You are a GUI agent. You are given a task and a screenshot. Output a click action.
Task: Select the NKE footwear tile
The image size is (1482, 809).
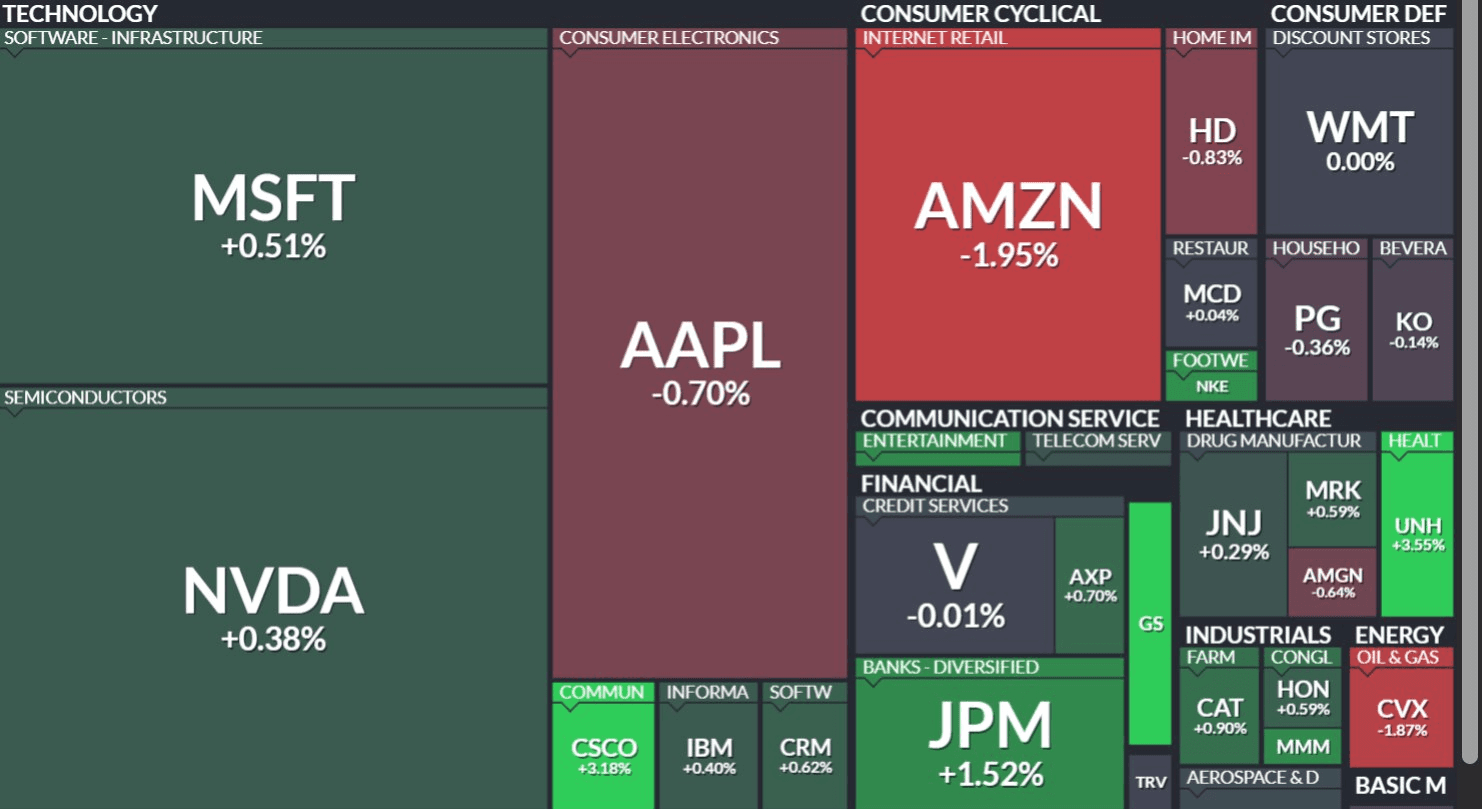(1212, 386)
